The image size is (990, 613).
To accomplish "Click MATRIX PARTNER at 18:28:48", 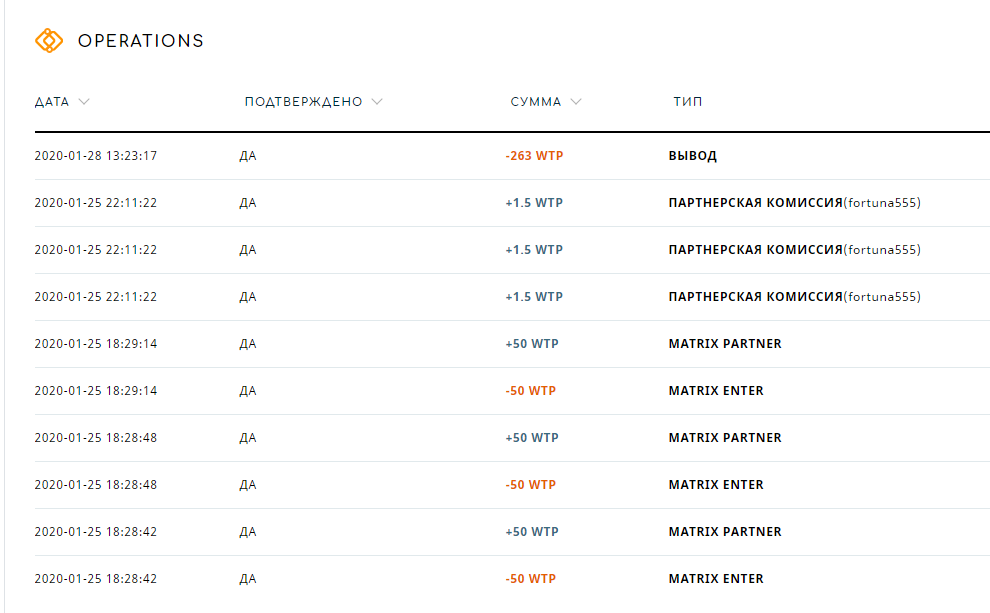I will (x=725, y=437).
